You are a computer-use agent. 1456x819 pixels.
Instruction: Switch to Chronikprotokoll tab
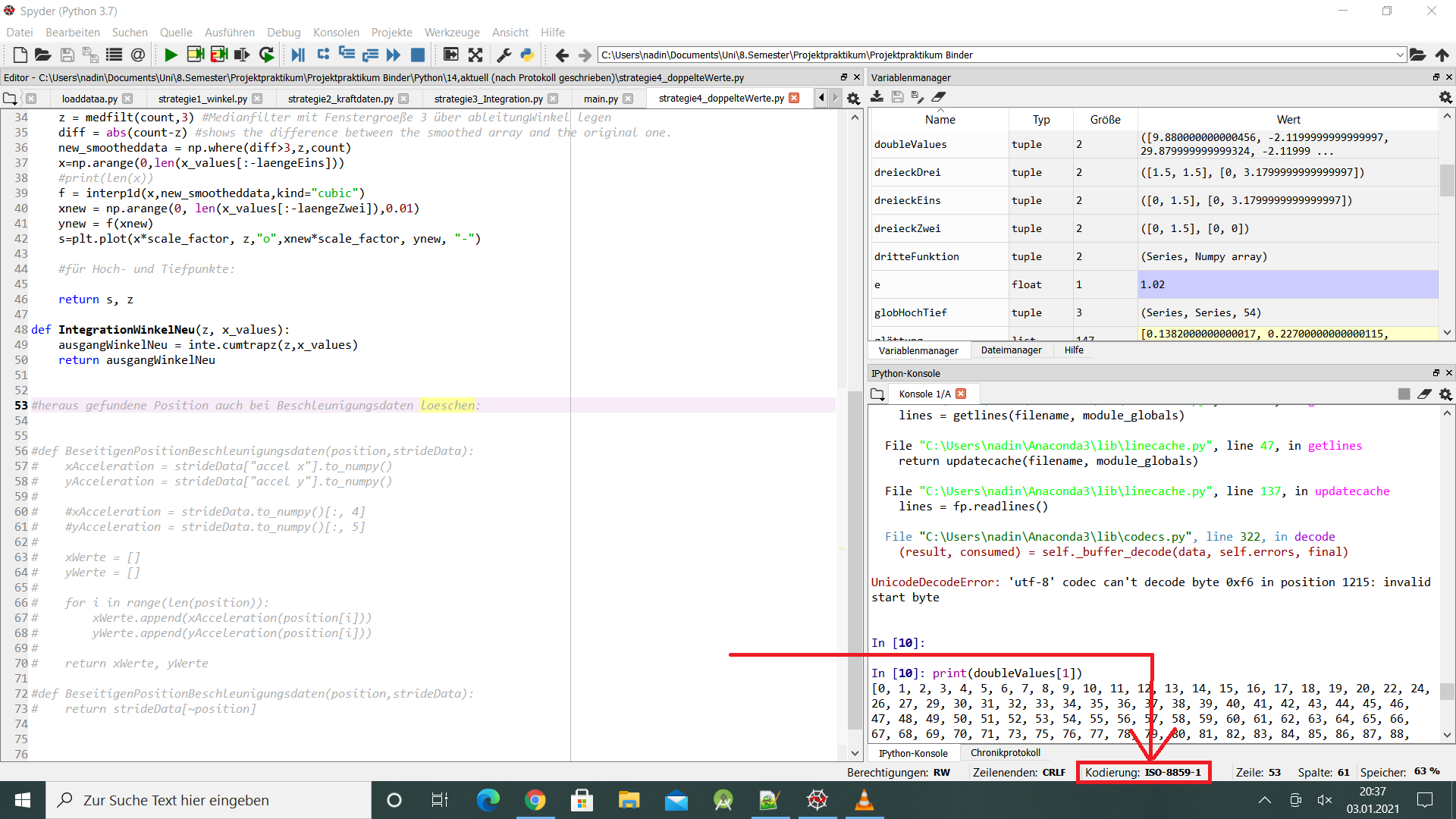1006,753
